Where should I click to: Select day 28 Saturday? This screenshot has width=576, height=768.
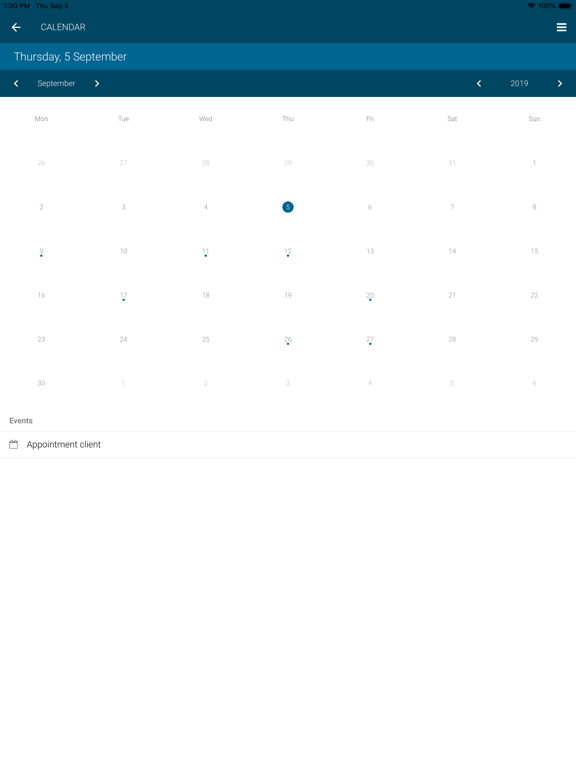click(452, 339)
